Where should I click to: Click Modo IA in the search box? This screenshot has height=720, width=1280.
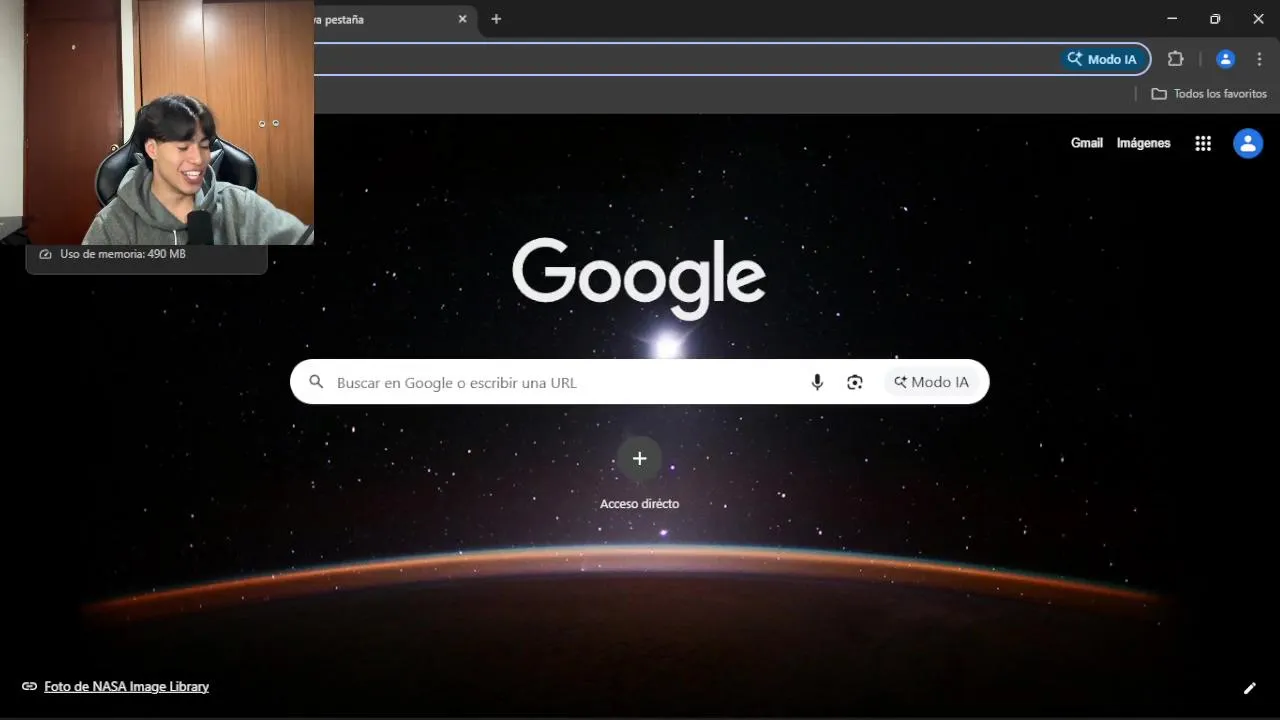(x=931, y=382)
